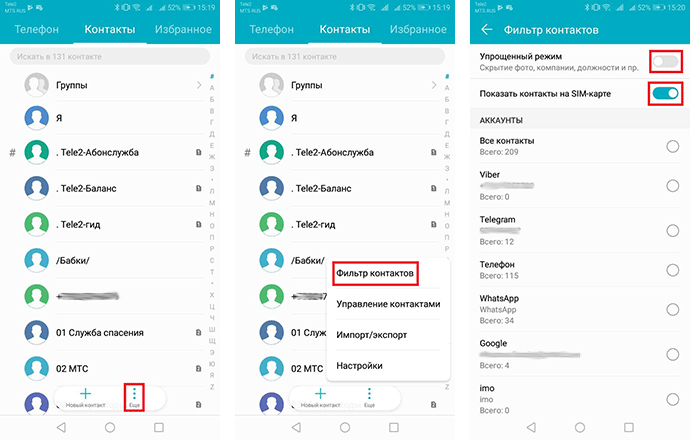Tap .Tele2-Баланс avatar on the leftmost screen

tap(38, 188)
